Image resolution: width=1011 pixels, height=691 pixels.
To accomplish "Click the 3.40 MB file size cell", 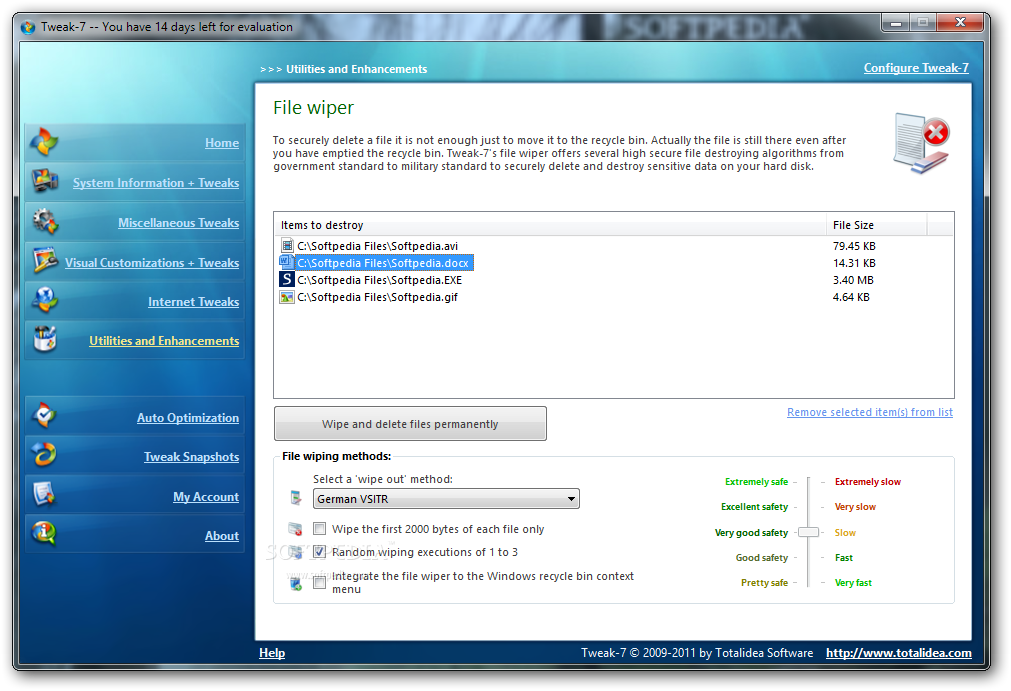I will [x=853, y=280].
